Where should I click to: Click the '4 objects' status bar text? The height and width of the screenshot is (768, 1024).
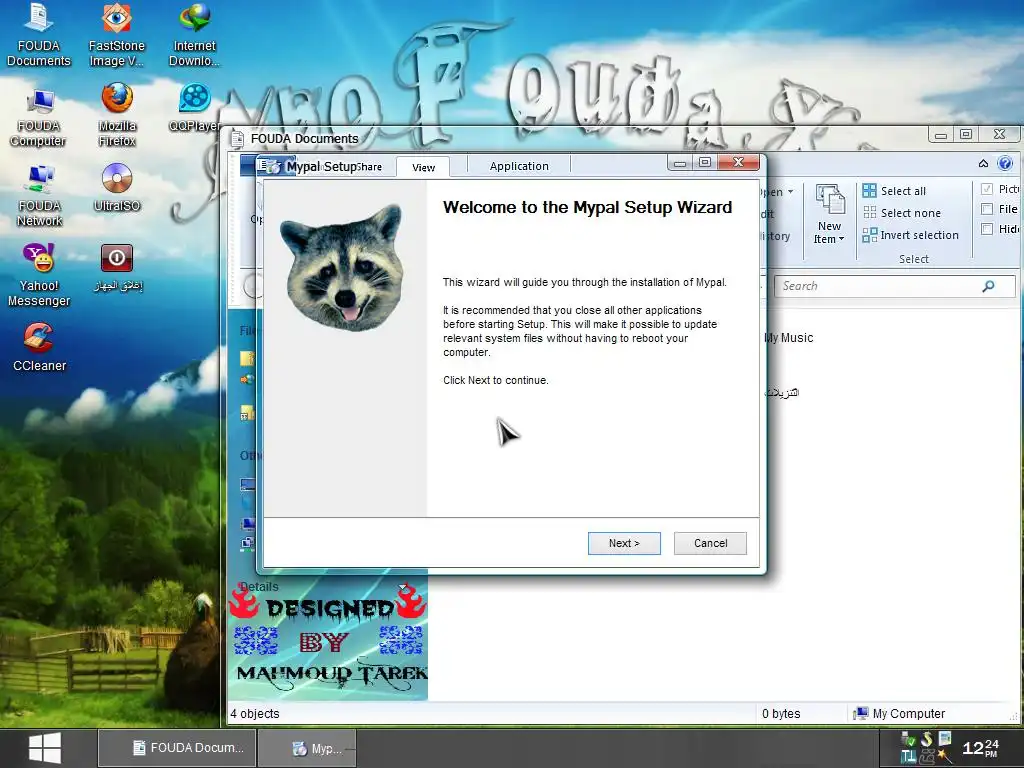[x=255, y=714]
